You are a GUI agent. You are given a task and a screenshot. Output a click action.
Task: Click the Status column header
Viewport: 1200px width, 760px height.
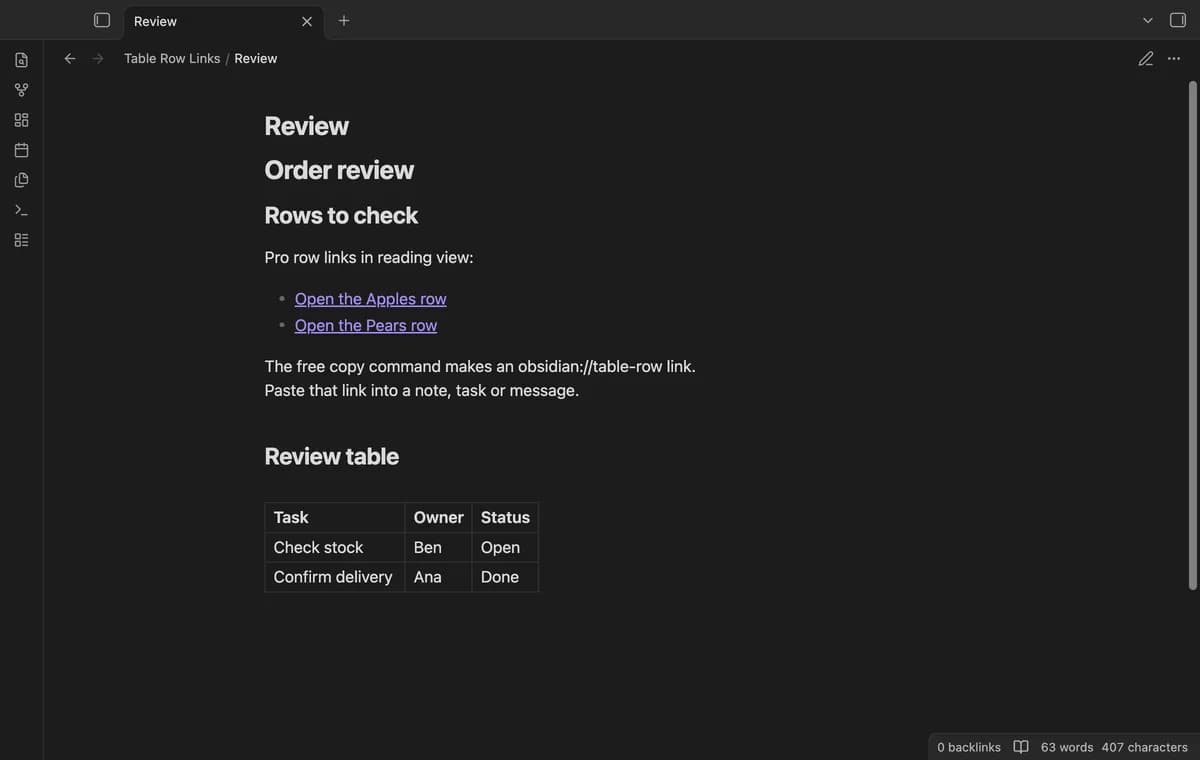point(505,517)
